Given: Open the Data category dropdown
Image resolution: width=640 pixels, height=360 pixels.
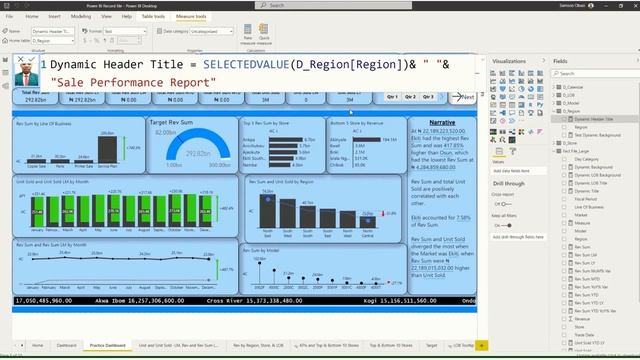Looking at the screenshot, I should click(x=211, y=31).
